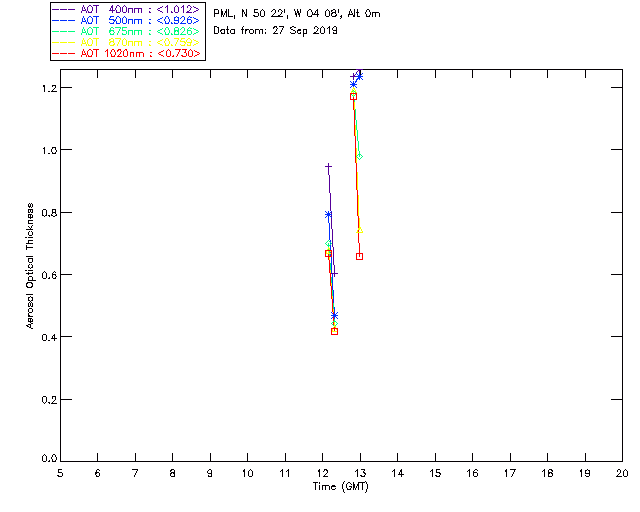Click the x-axis tick label 6
Viewport: 640px width, 512px height.
point(98,473)
